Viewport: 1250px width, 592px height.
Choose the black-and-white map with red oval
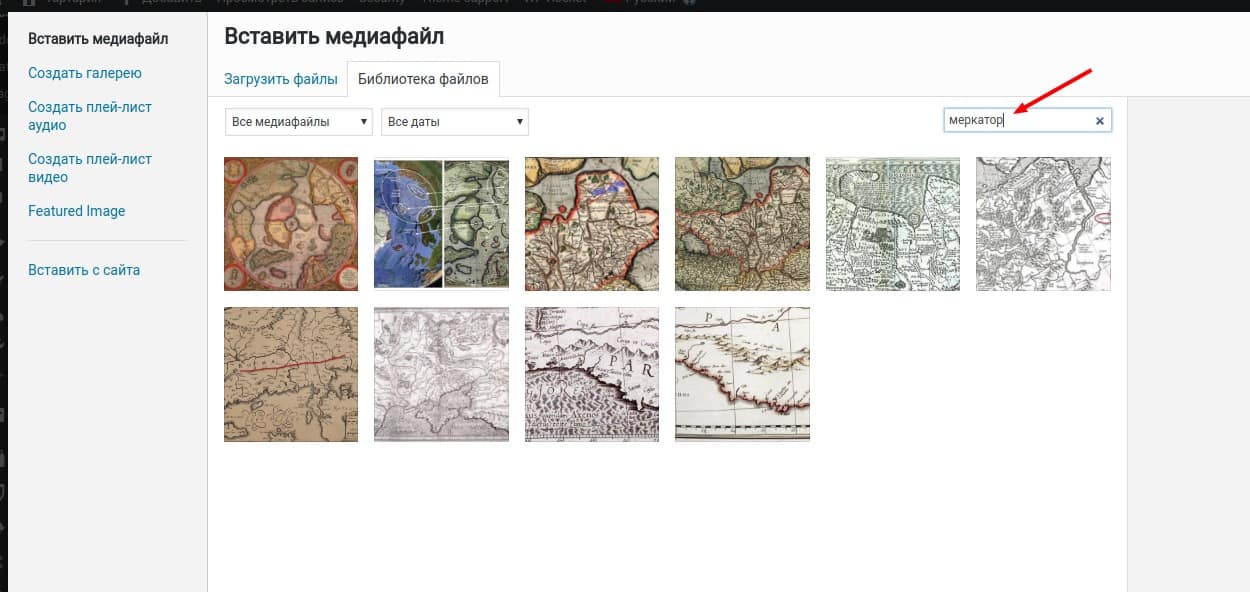[x=1043, y=224]
